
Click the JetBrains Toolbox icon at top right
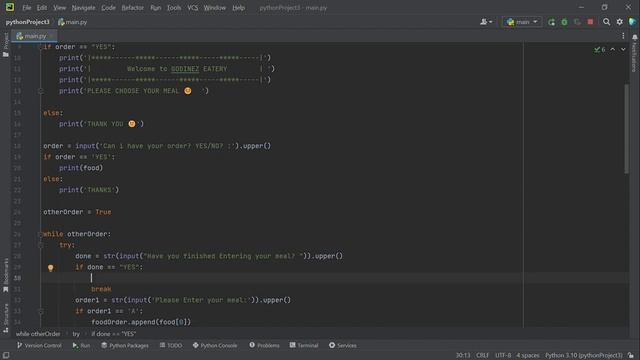tap(632, 22)
